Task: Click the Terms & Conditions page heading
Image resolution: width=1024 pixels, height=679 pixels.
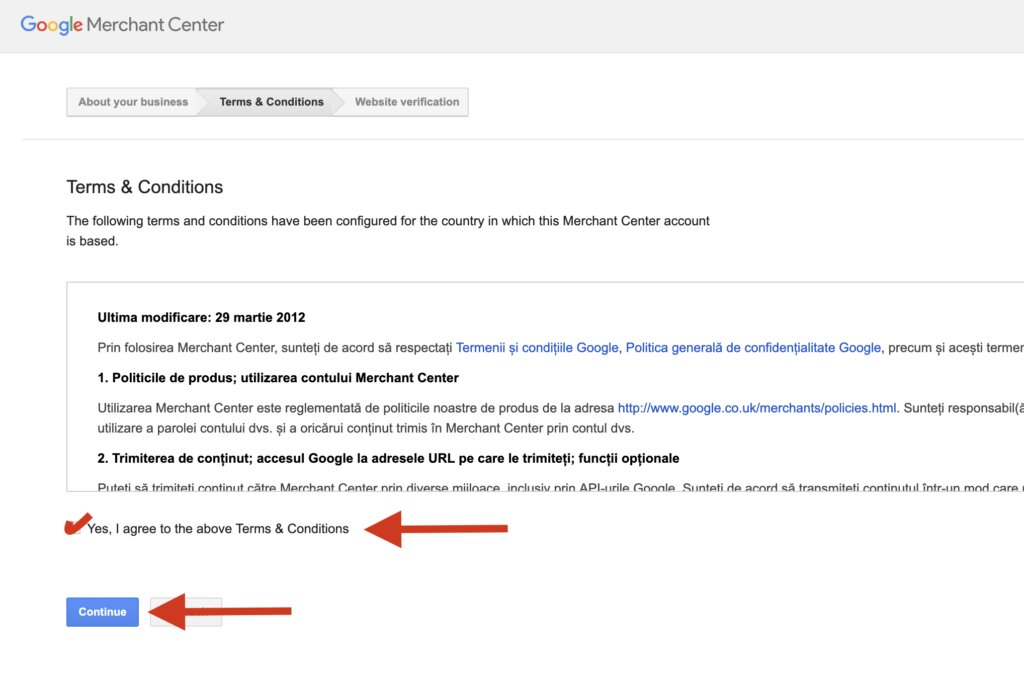Action: tap(144, 187)
